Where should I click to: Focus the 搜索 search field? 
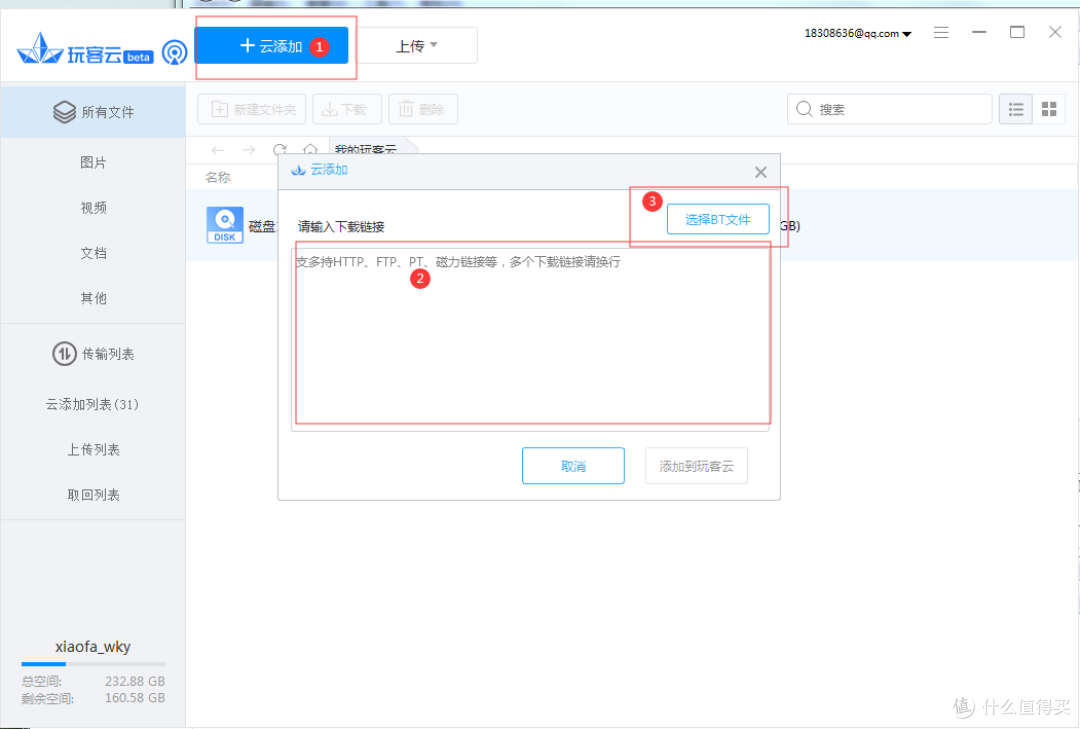click(889, 109)
